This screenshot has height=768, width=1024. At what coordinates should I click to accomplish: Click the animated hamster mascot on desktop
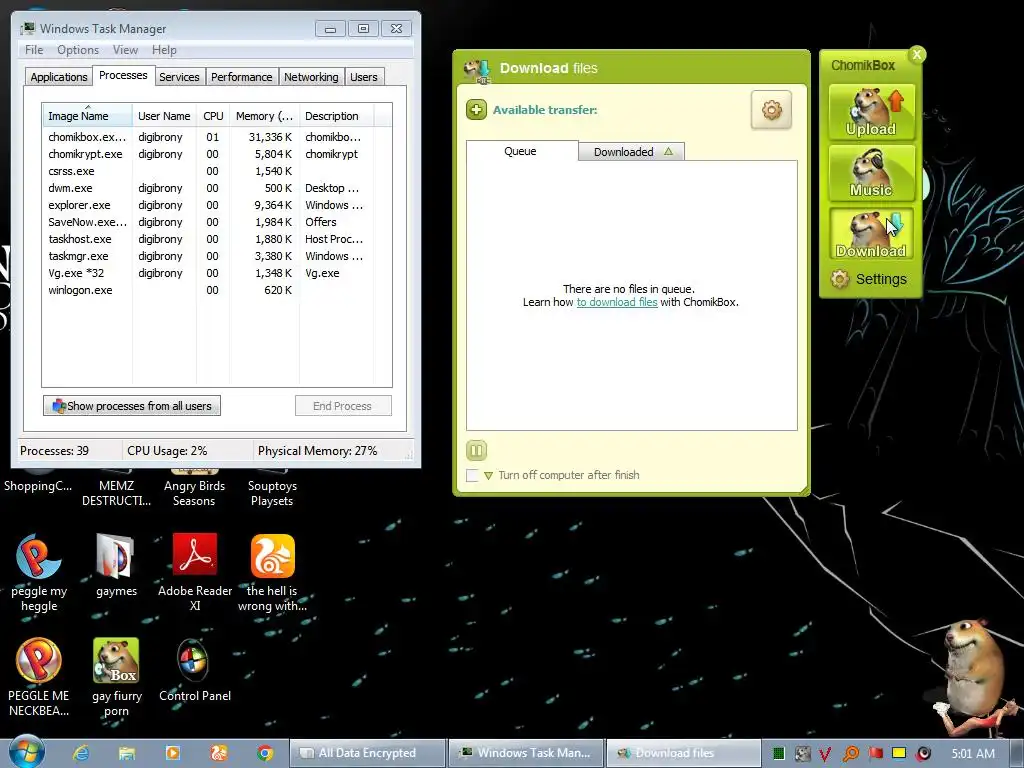coord(974,677)
